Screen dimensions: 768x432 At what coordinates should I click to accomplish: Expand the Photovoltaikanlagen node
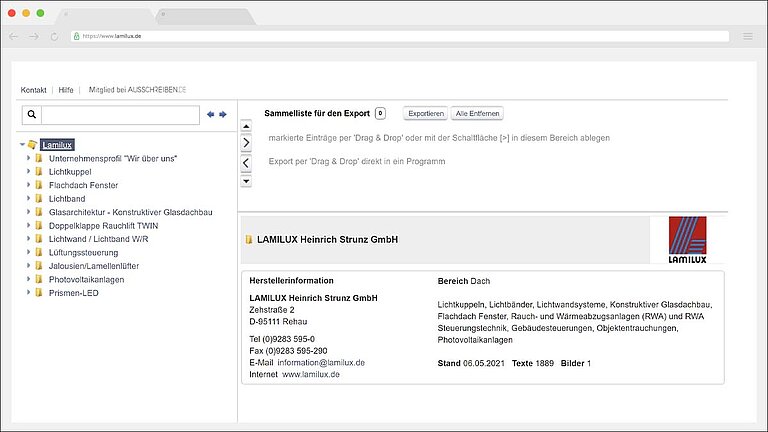click(28, 279)
